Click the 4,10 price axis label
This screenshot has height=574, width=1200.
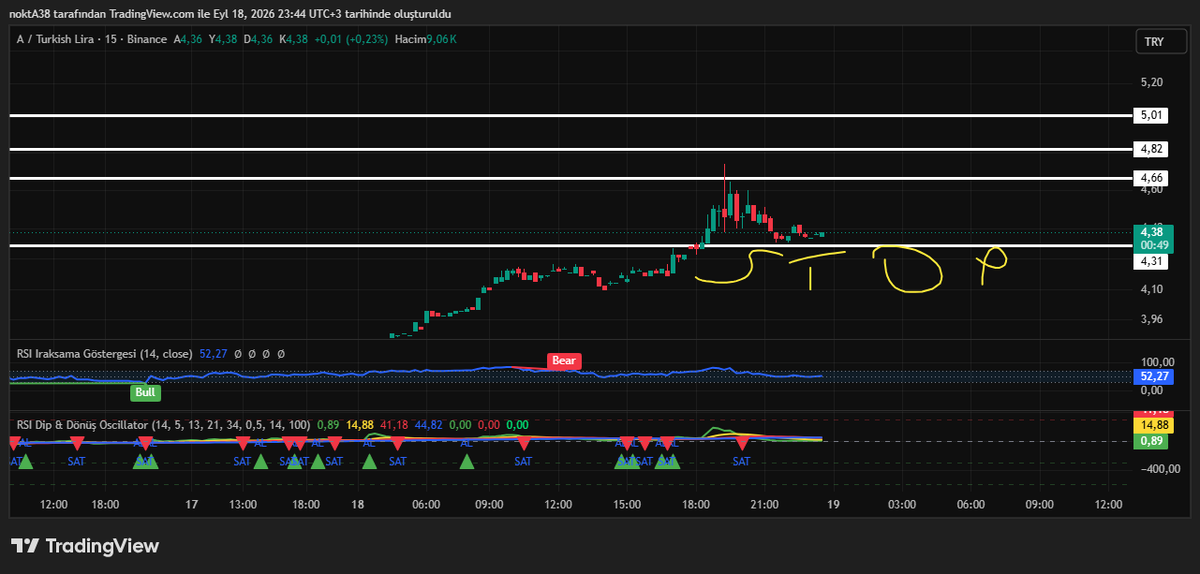point(1152,290)
